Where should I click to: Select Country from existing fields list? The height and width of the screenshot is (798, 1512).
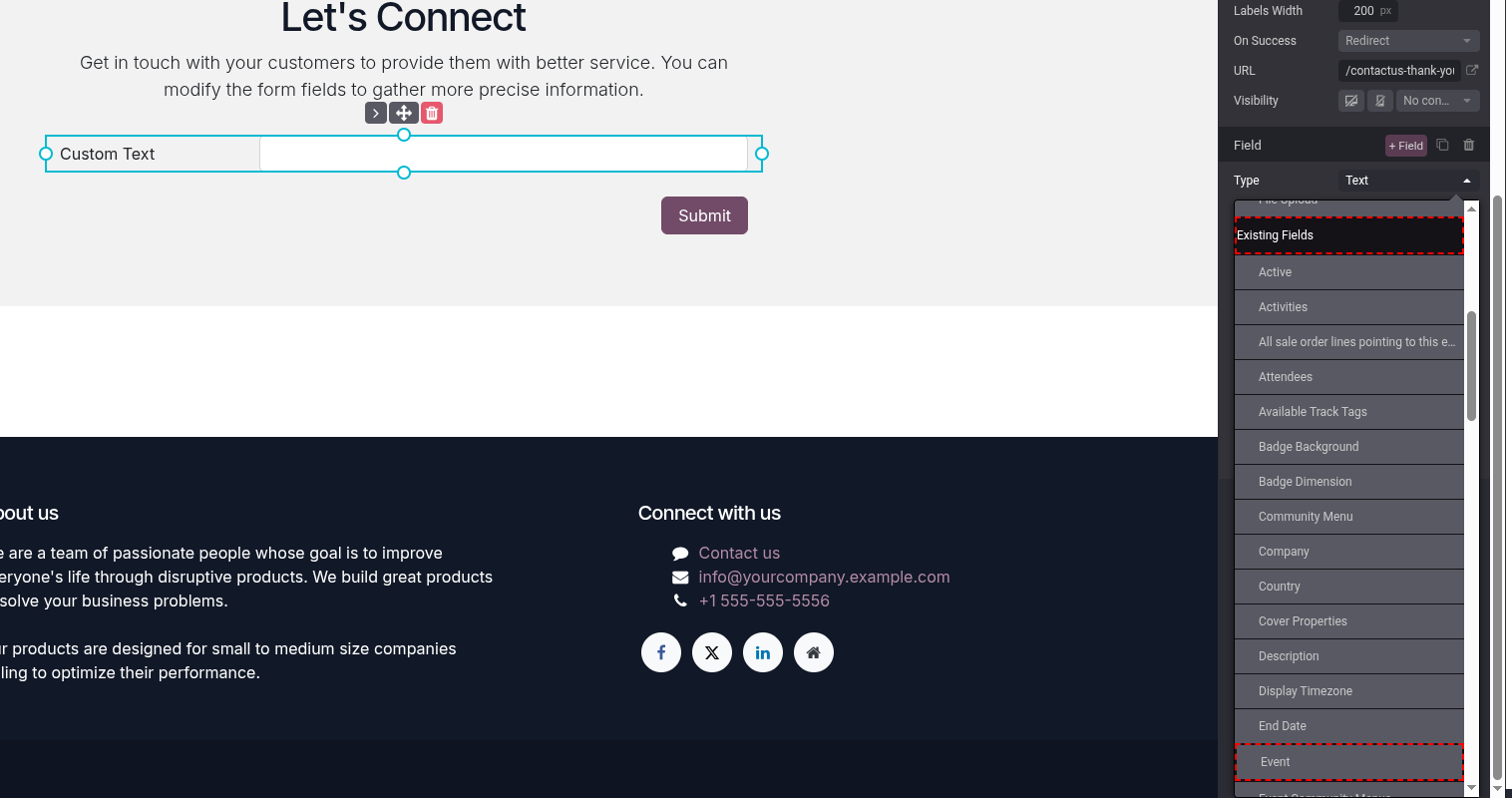(1348, 587)
